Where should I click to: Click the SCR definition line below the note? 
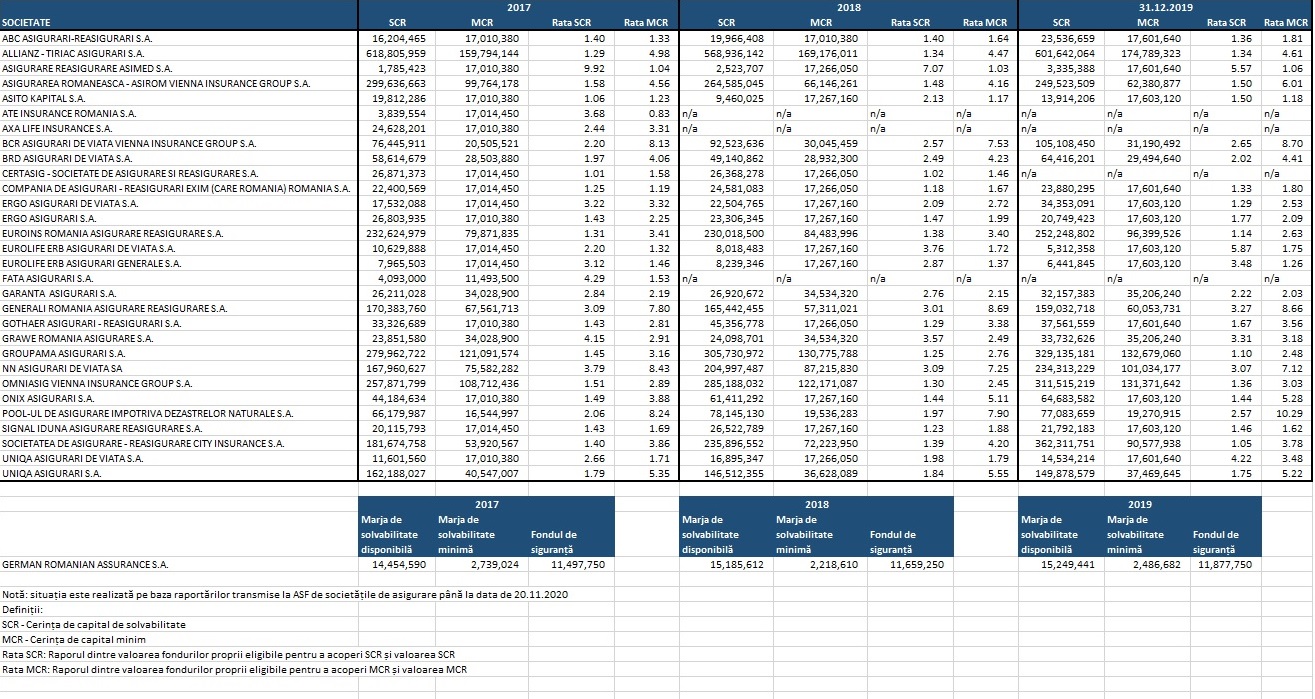point(94,624)
